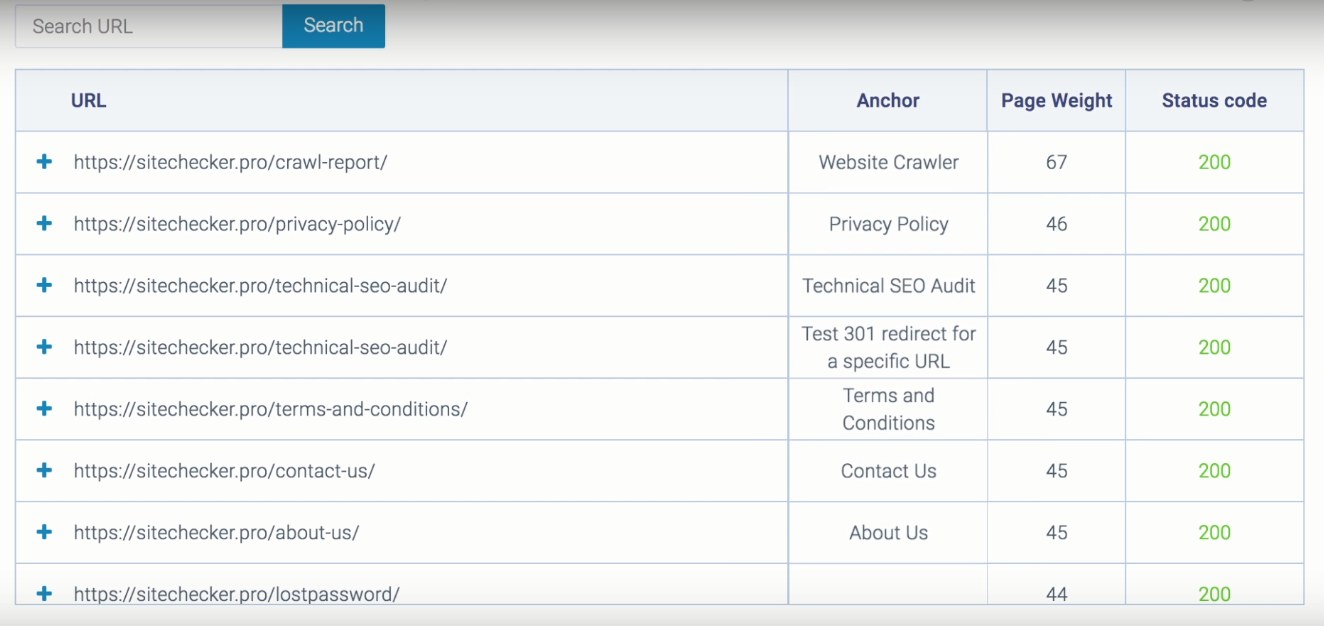Click inside the Search URL input field
The image size is (1324, 626).
pyautogui.click(x=148, y=26)
